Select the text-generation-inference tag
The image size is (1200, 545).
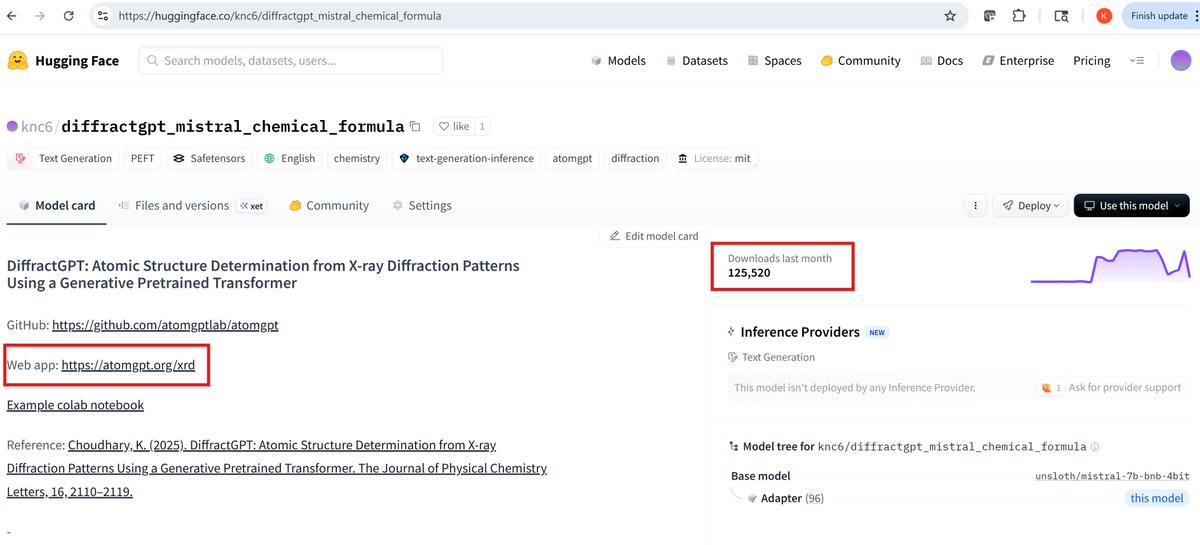click(x=466, y=158)
